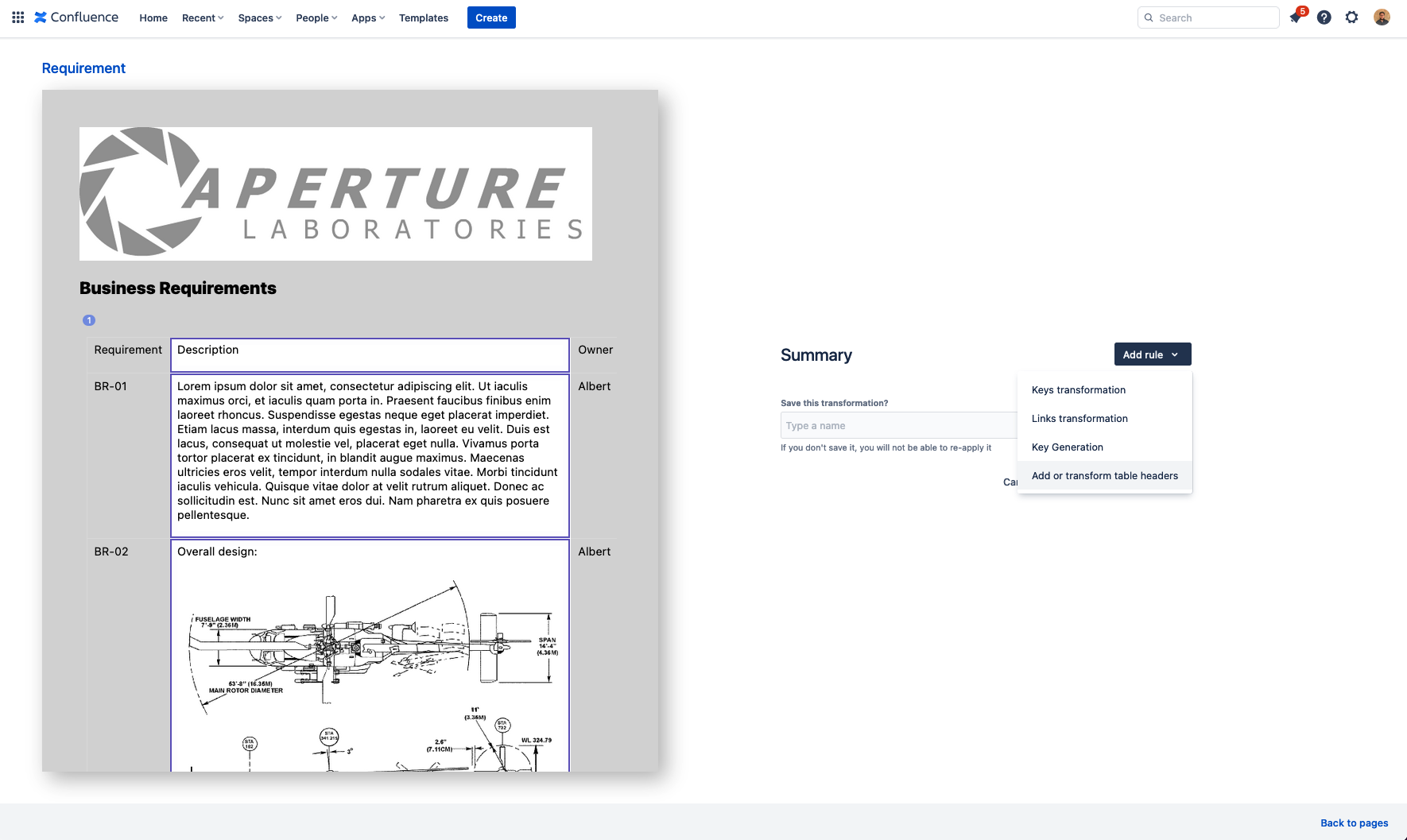Click the Aperture Laboratories logo image

click(x=335, y=194)
